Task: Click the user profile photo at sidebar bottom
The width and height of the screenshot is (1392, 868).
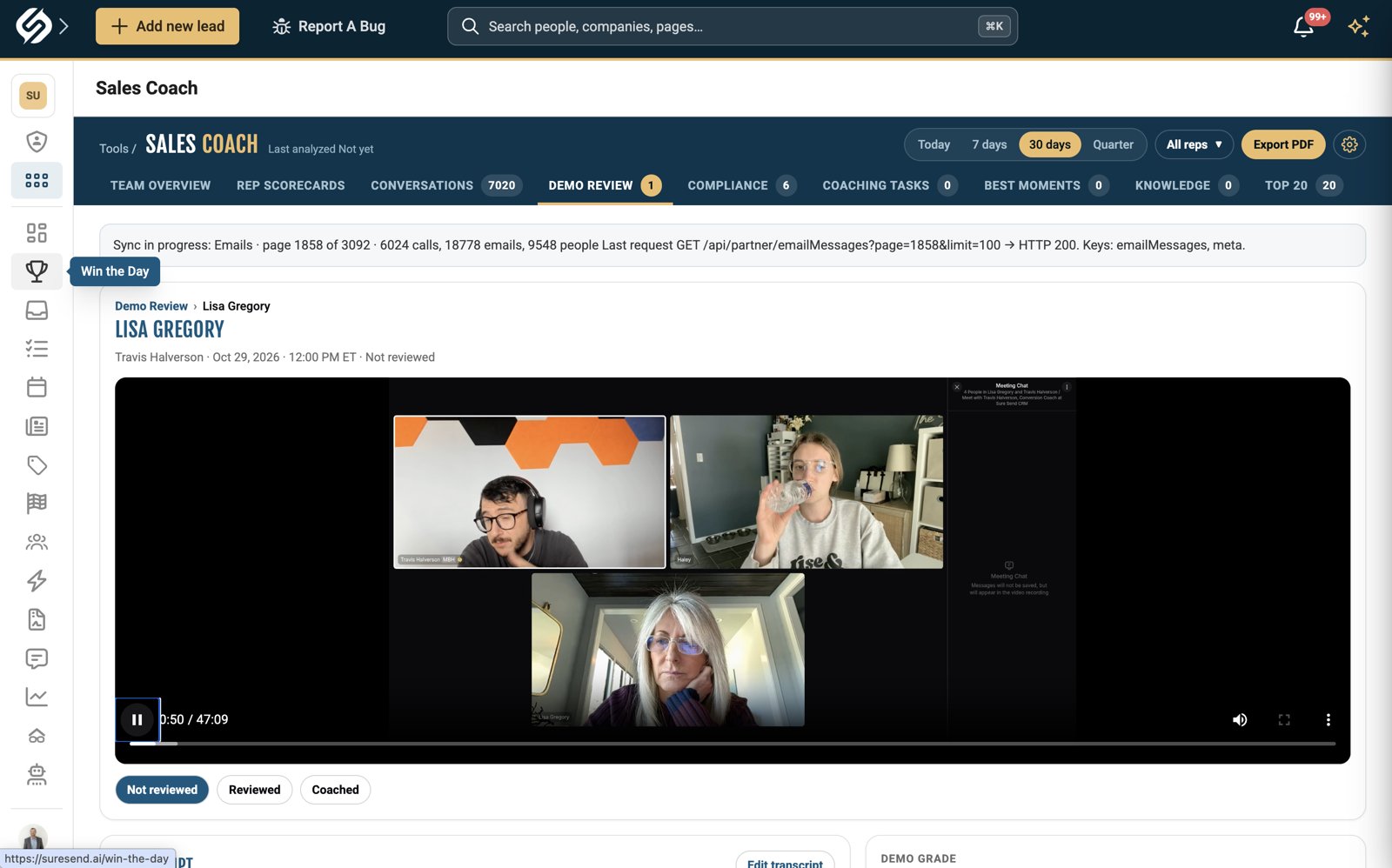Action: click(x=33, y=836)
